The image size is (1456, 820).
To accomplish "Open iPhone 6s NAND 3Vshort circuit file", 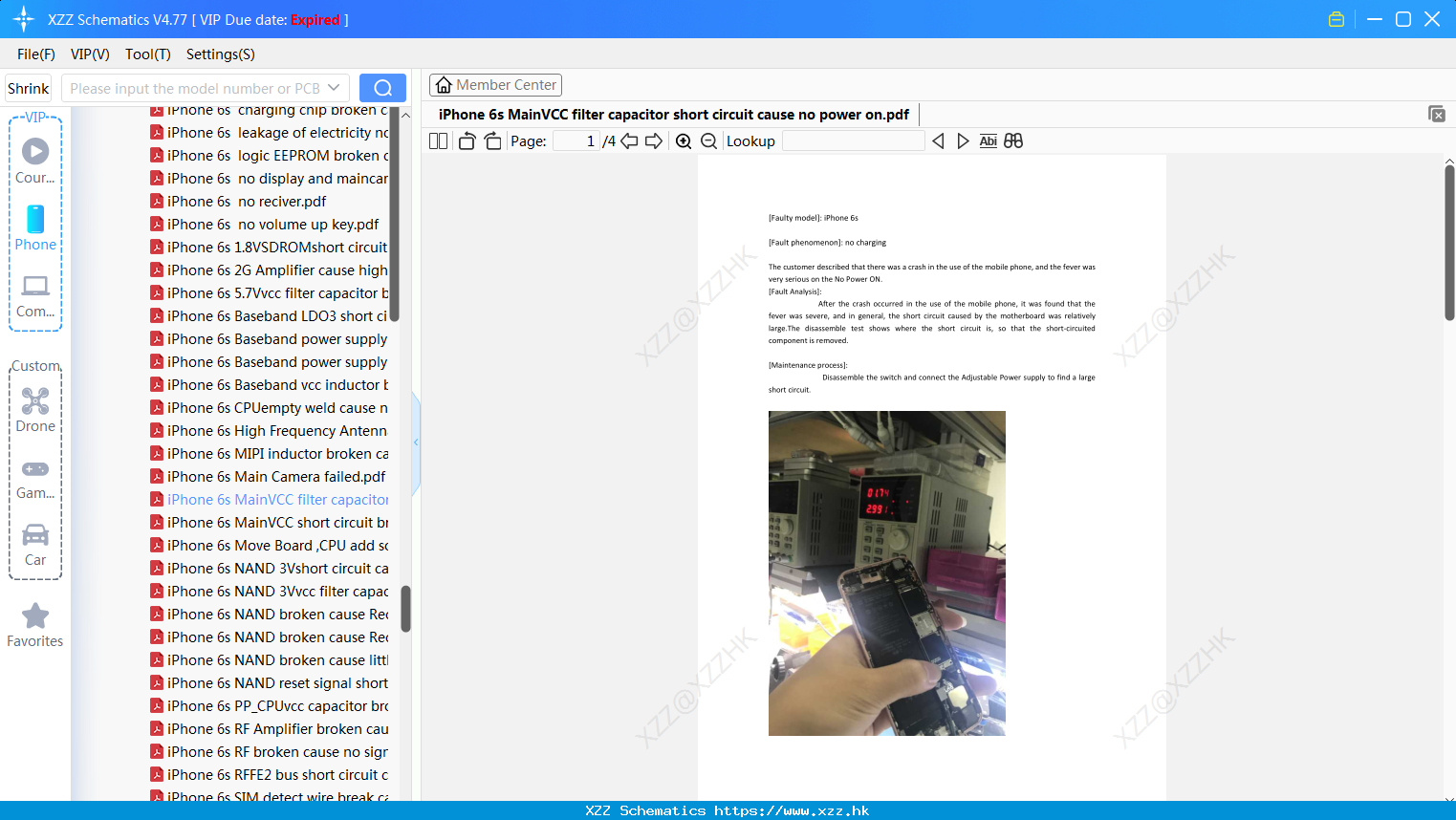I will [x=270, y=569].
